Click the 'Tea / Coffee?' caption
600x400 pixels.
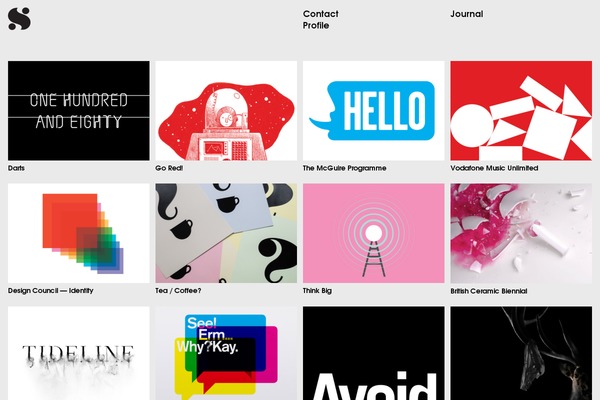[178, 291]
